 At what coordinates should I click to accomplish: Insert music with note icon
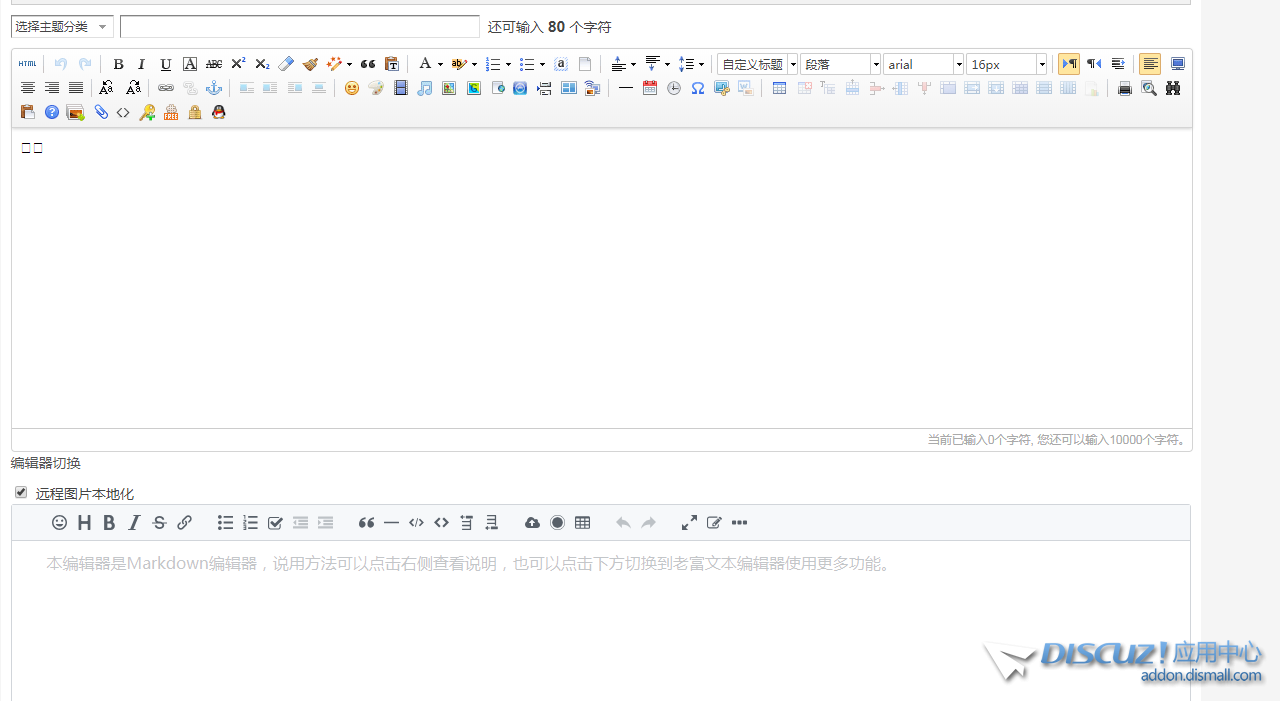(x=424, y=88)
